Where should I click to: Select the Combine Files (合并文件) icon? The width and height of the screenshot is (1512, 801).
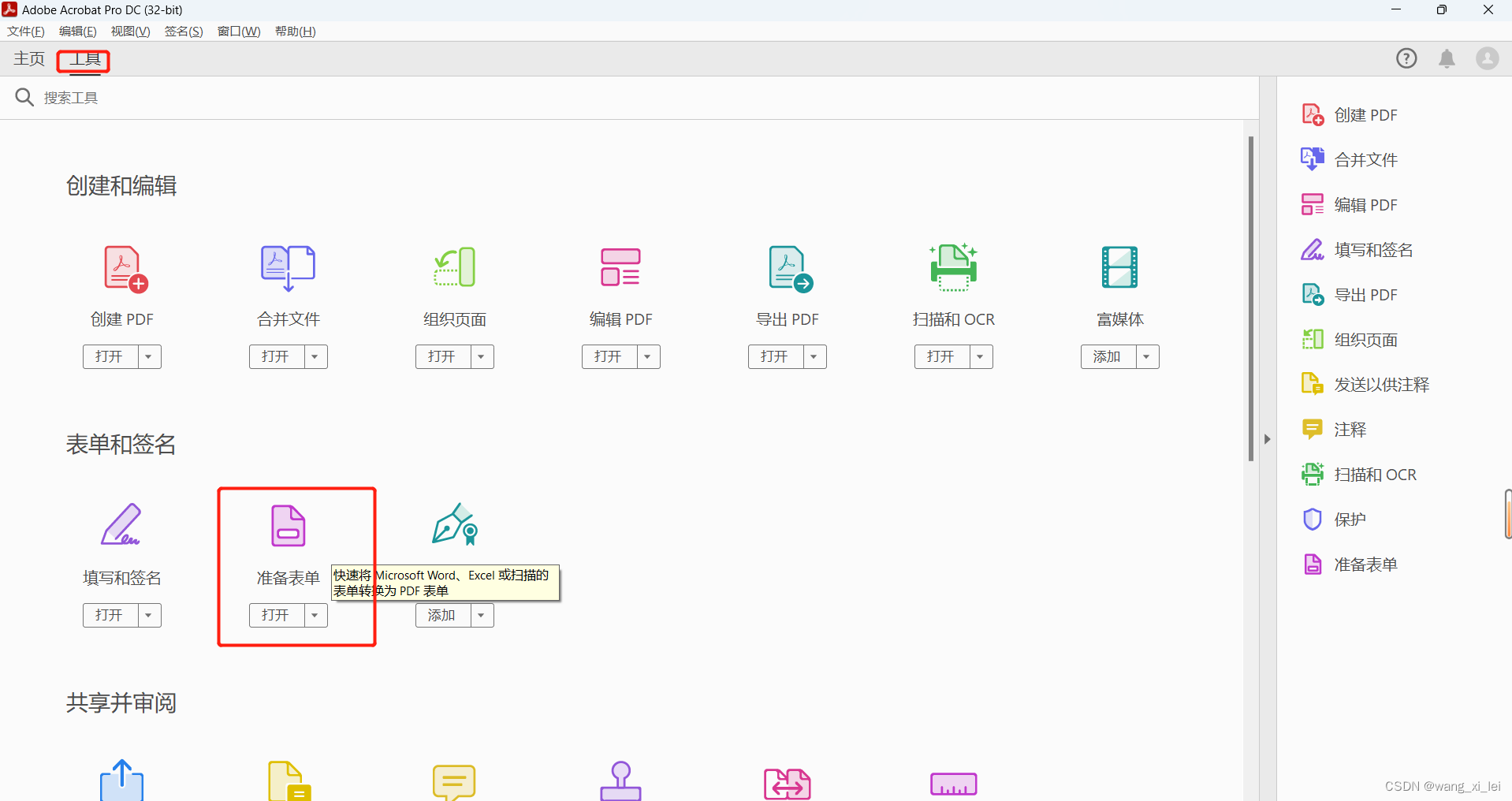(x=289, y=268)
